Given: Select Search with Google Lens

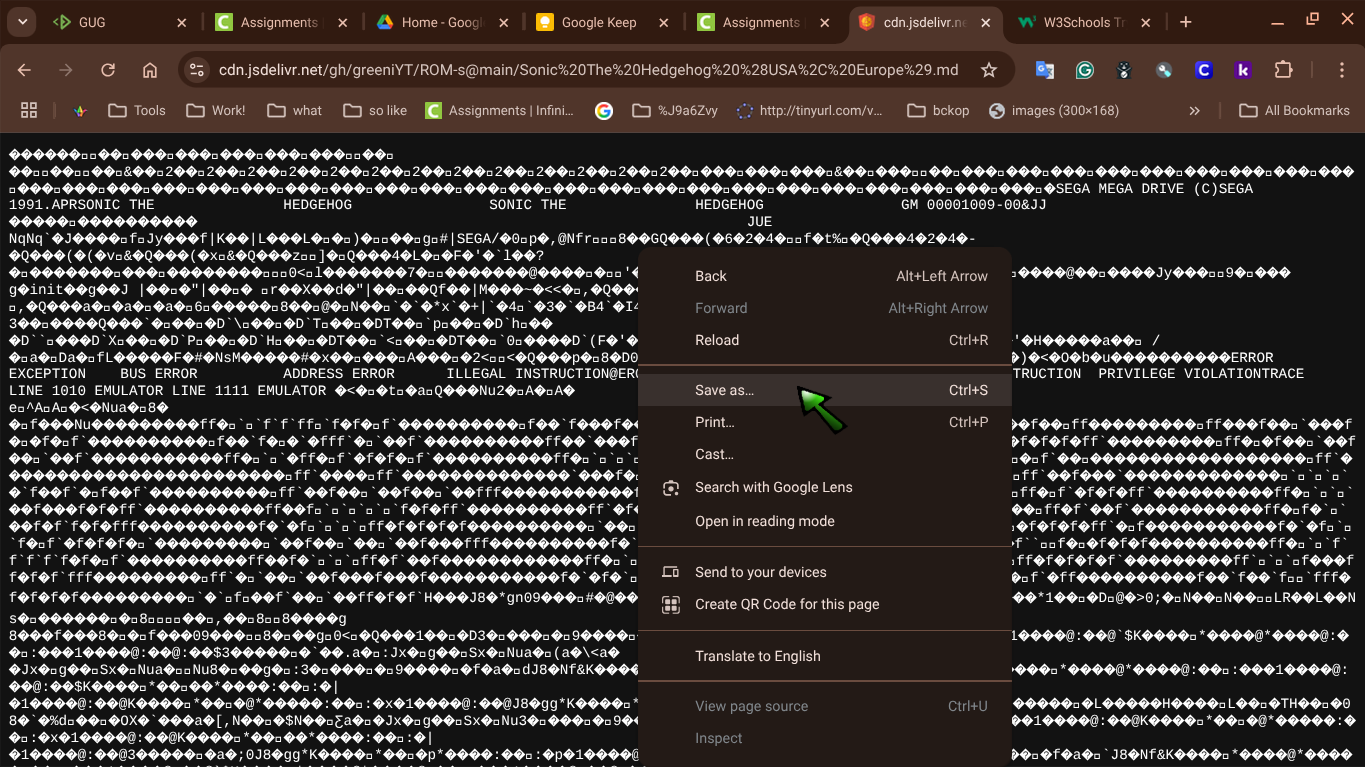Looking at the screenshot, I should tap(773, 487).
